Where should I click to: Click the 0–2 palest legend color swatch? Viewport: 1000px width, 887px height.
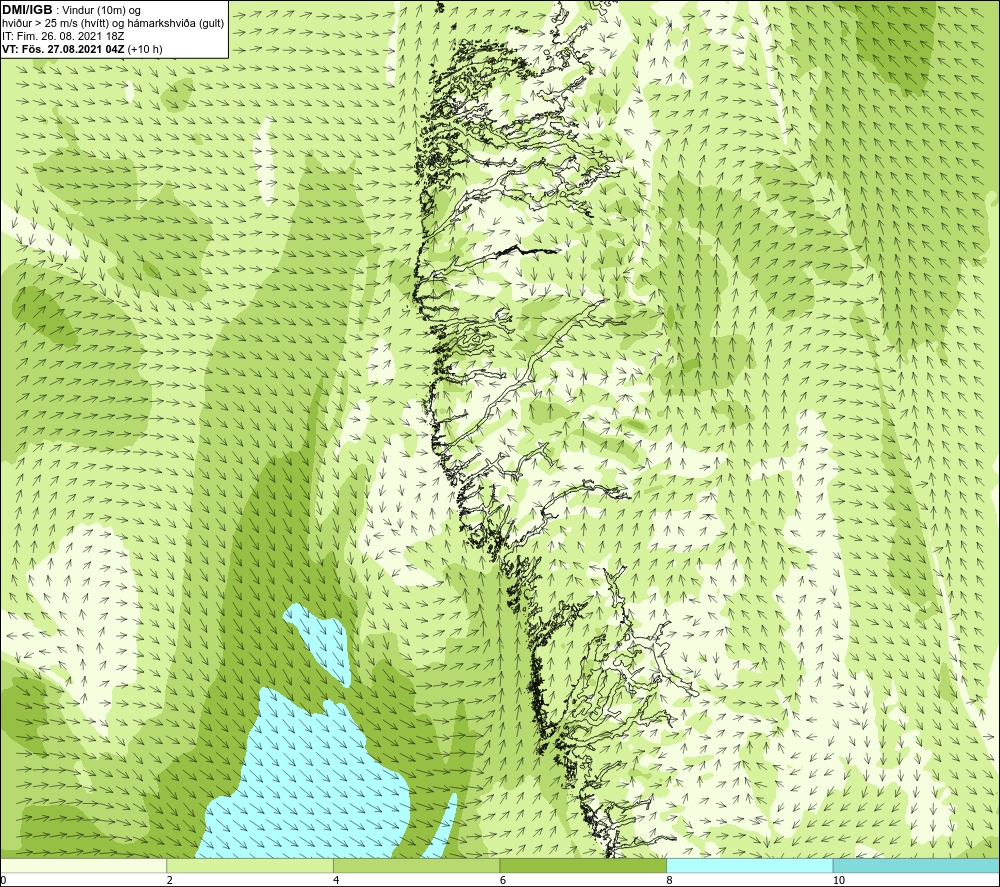(x=83, y=865)
